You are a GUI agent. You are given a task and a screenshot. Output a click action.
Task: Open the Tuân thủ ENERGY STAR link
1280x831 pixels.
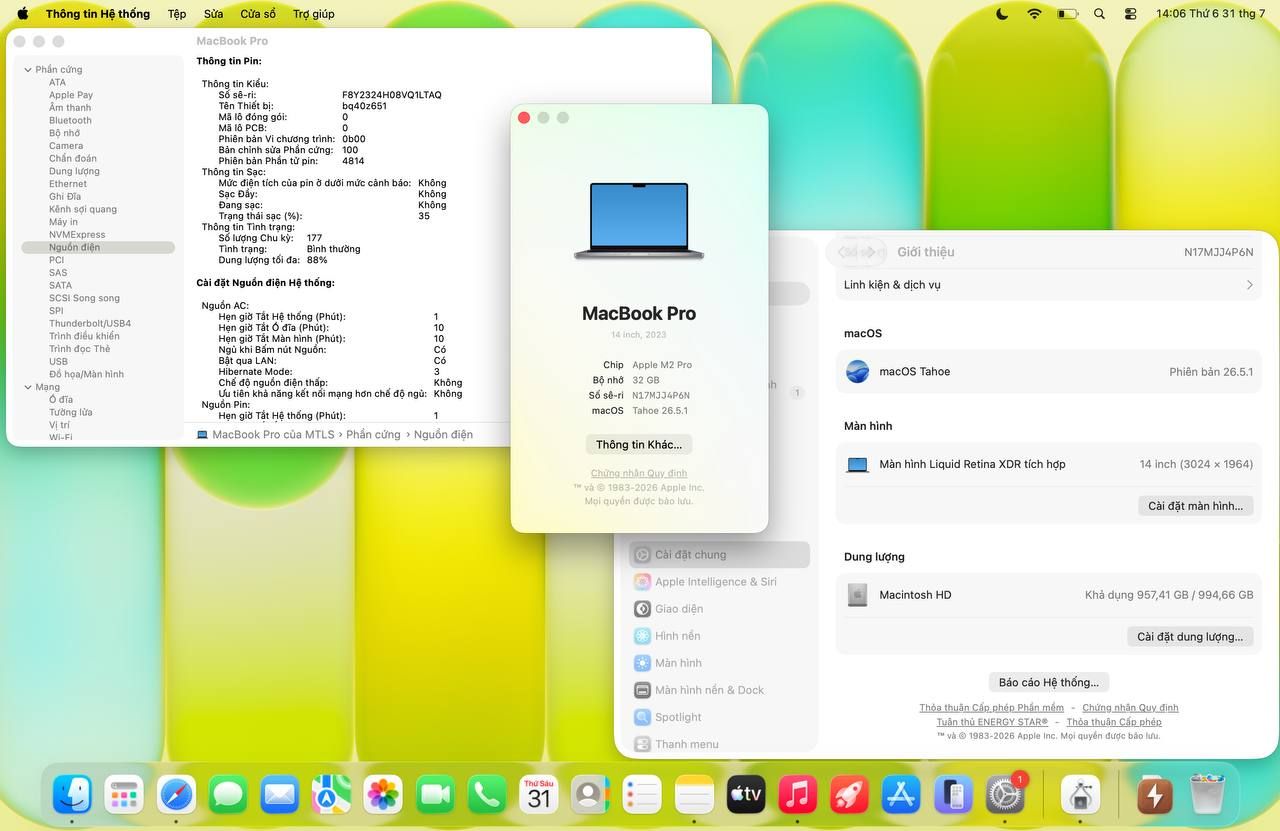[x=992, y=722]
